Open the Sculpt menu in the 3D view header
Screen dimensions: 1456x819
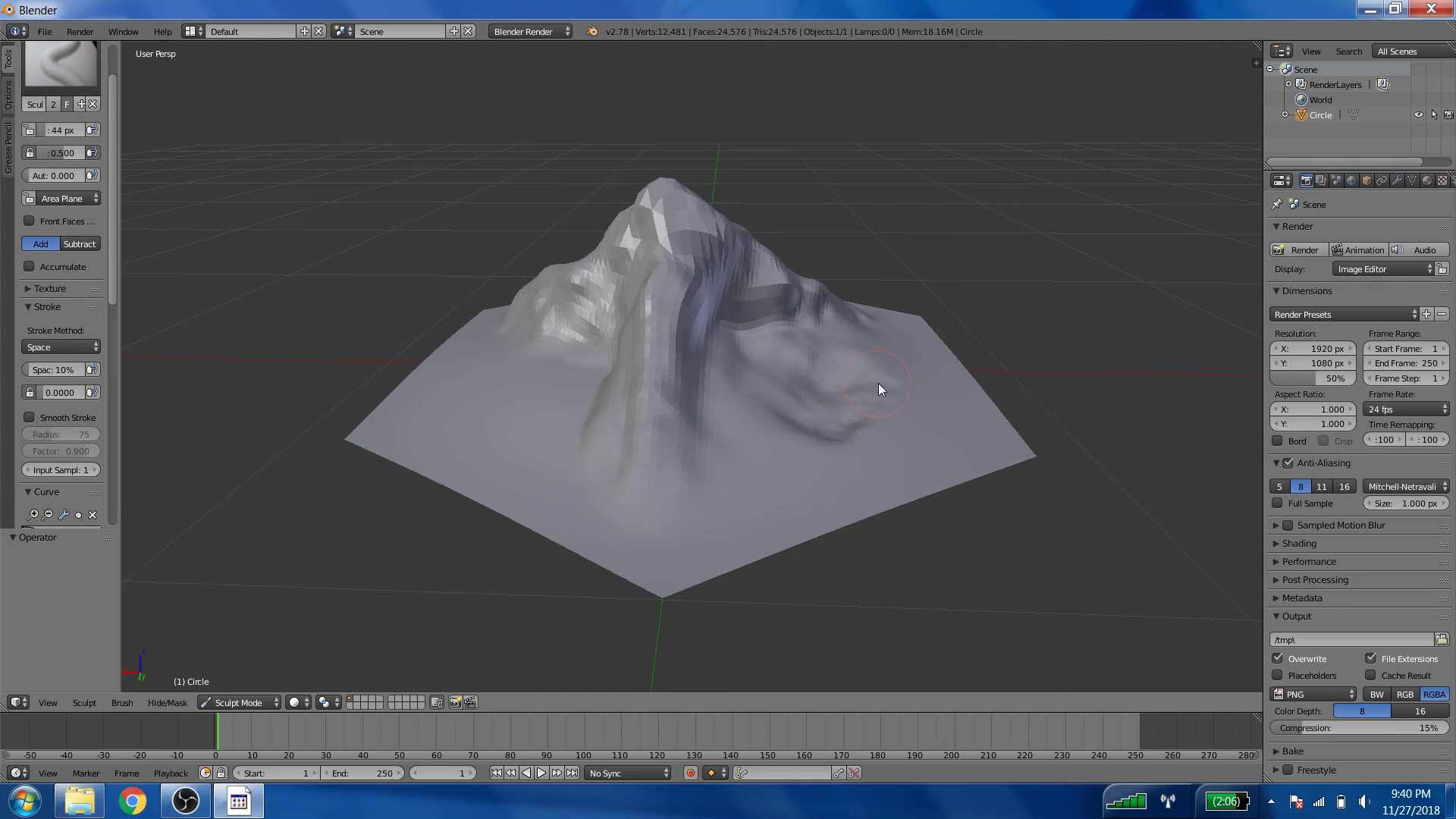tap(84, 702)
